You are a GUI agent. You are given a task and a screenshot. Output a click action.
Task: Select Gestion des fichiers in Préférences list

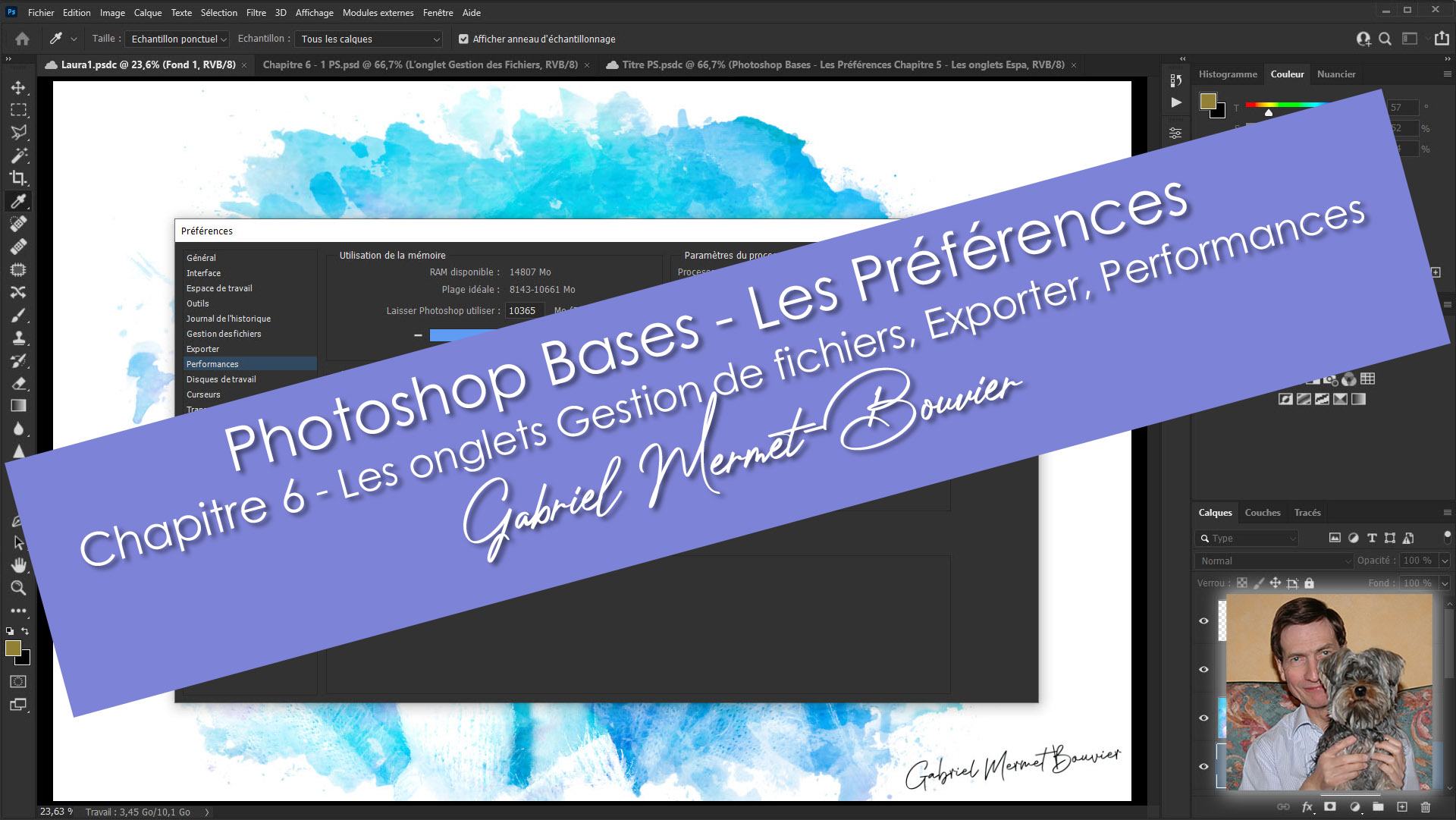[224, 334]
